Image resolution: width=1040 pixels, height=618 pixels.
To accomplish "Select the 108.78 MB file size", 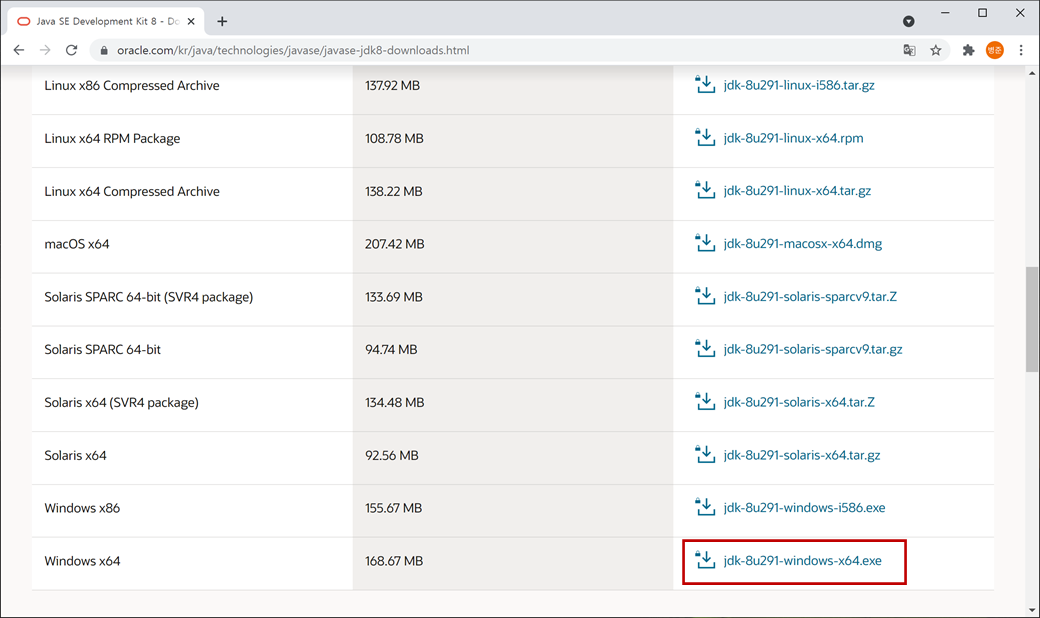I will pos(394,139).
